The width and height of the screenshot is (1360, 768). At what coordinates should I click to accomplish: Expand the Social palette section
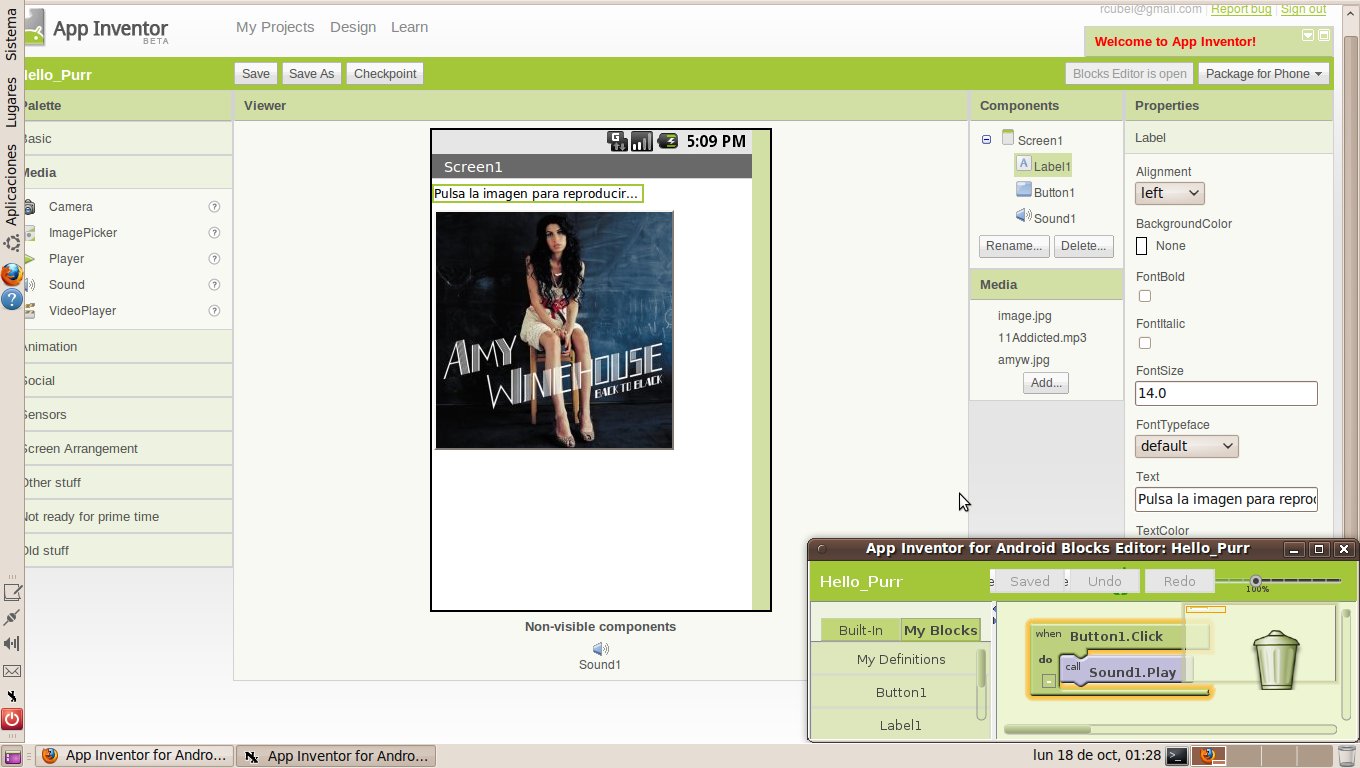(128, 381)
